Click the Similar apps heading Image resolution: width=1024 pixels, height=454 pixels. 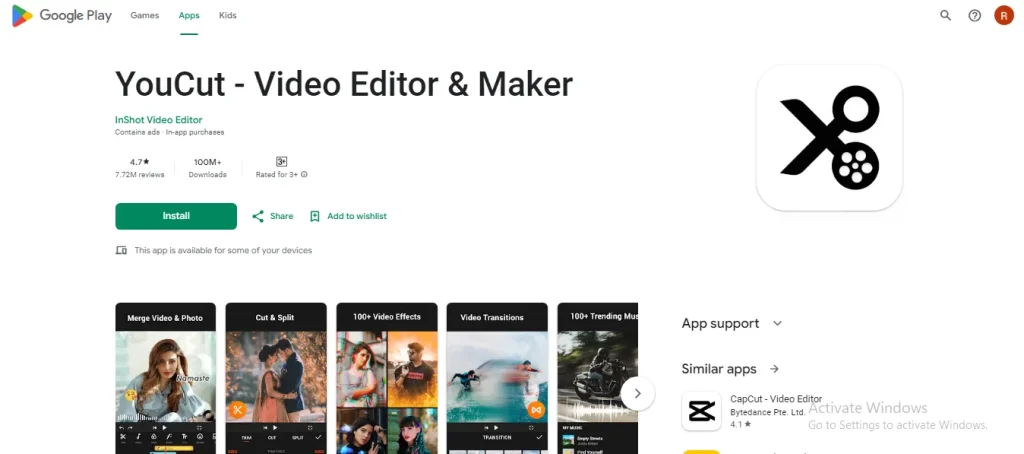click(x=719, y=369)
